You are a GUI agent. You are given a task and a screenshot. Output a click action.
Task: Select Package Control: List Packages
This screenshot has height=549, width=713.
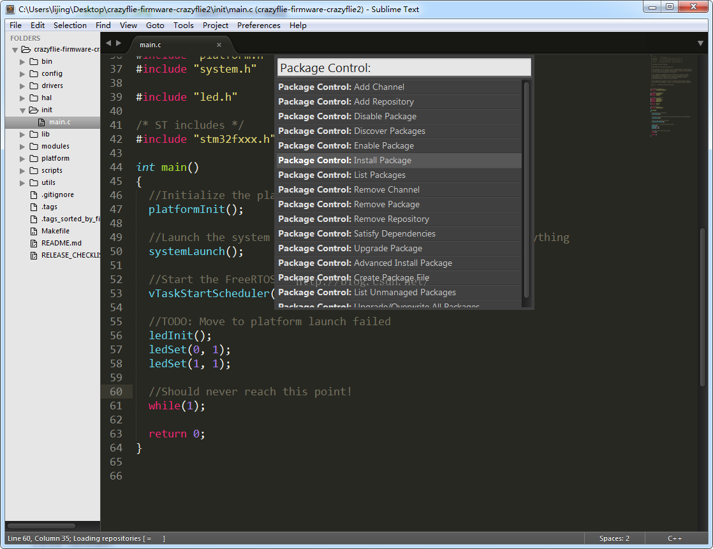tap(399, 175)
